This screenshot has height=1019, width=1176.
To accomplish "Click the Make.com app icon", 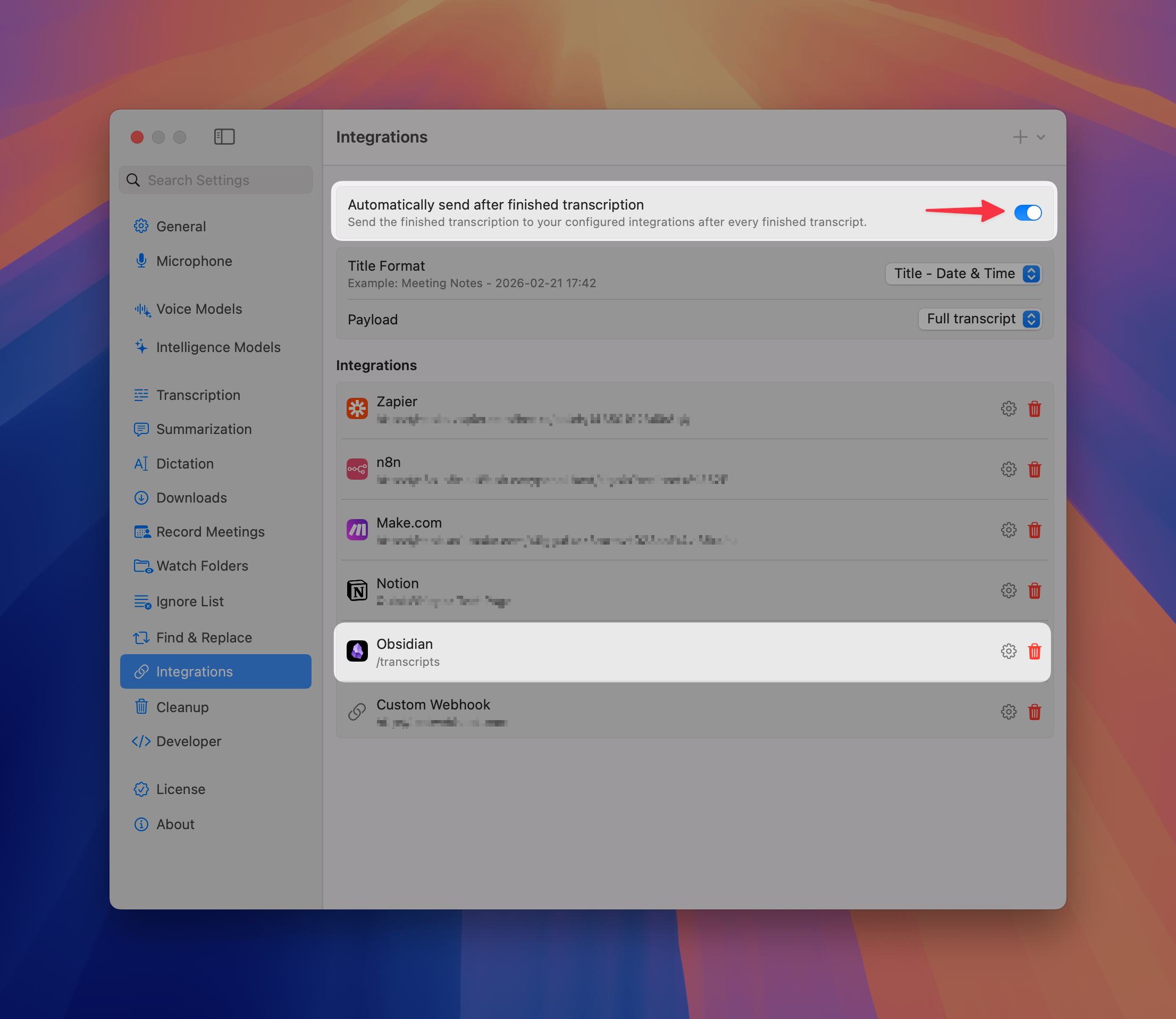I will click(357, 530).
